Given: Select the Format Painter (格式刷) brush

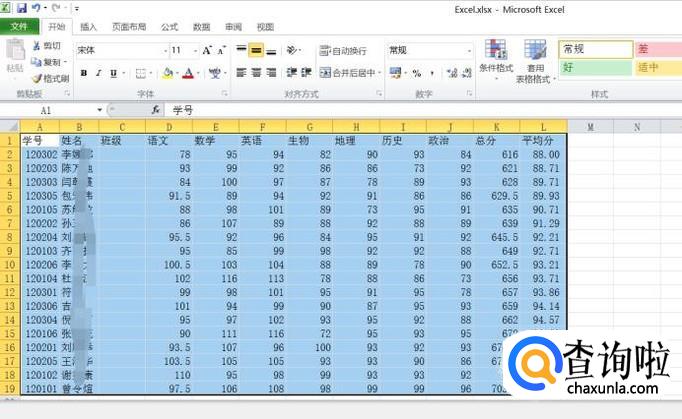Looking at the screenshot, I should 37,78.
